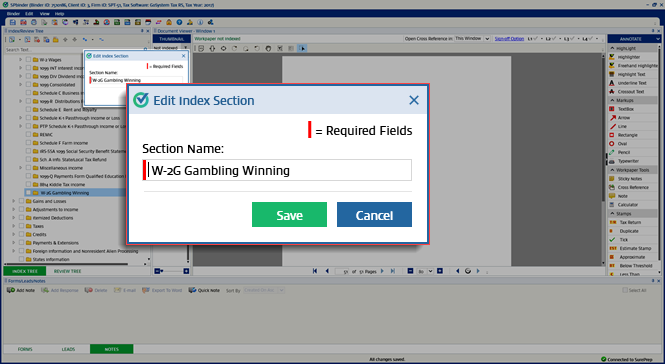Click the Add Note button
This screenshot has width=665, height=364.
click(x=21, y=290)
